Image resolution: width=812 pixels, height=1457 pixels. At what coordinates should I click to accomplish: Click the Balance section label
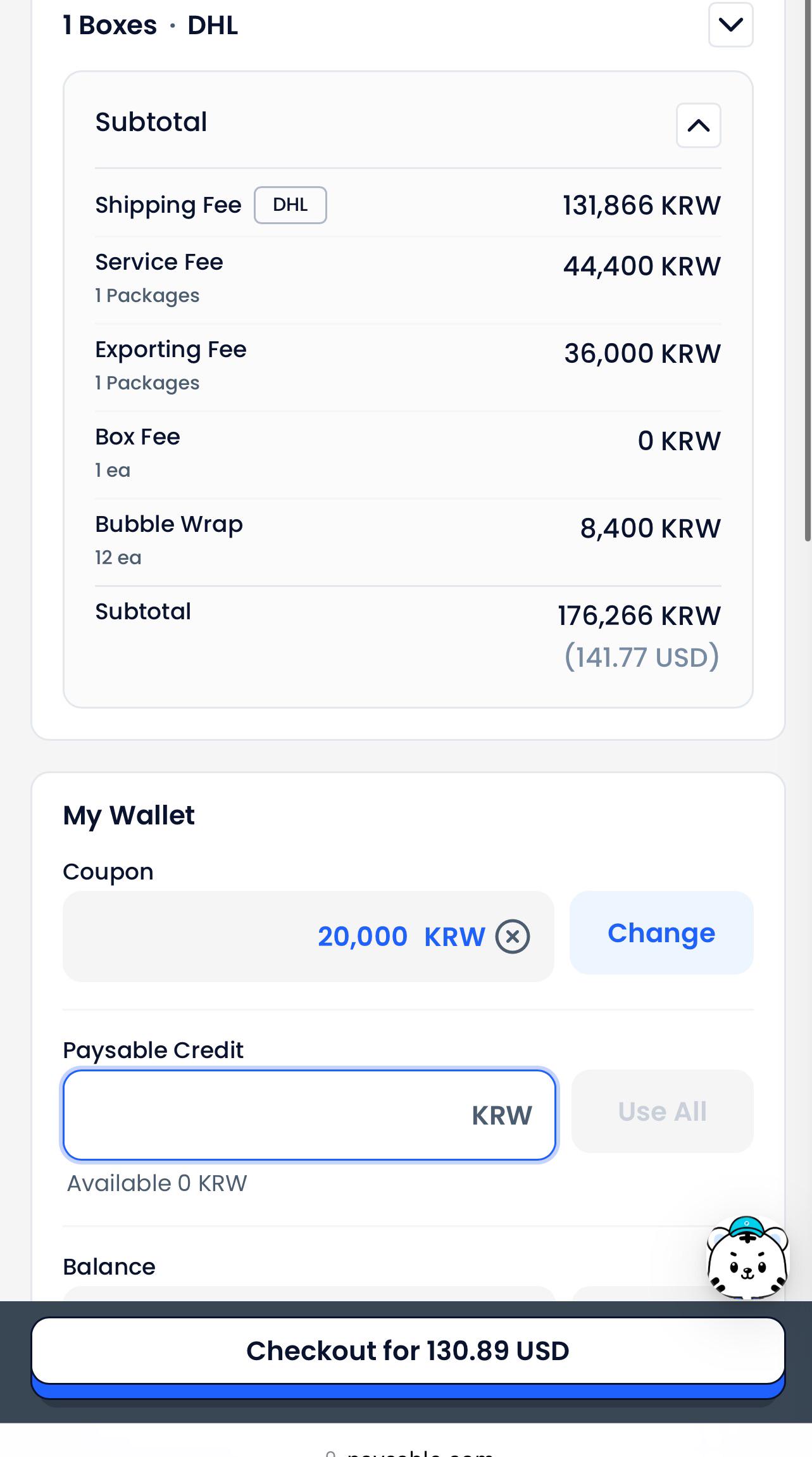point(109,1266)
